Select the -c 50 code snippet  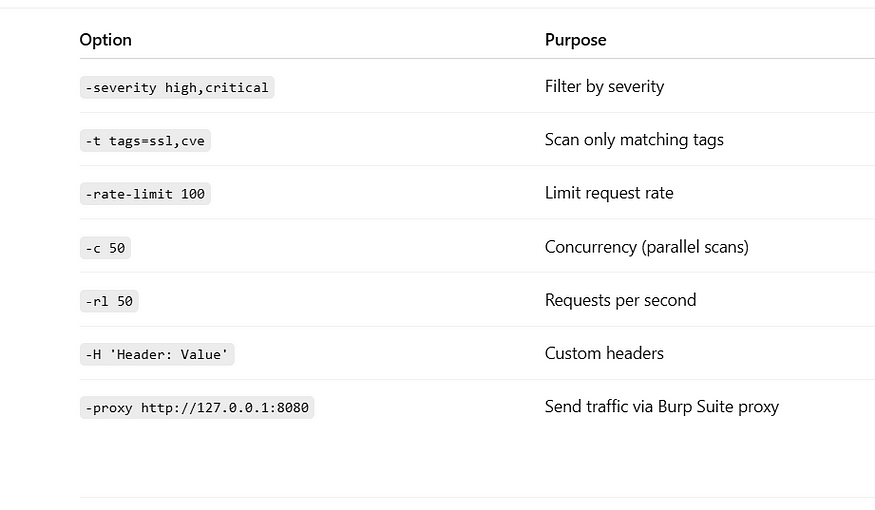pyautogui.click(x=105, y=248)
